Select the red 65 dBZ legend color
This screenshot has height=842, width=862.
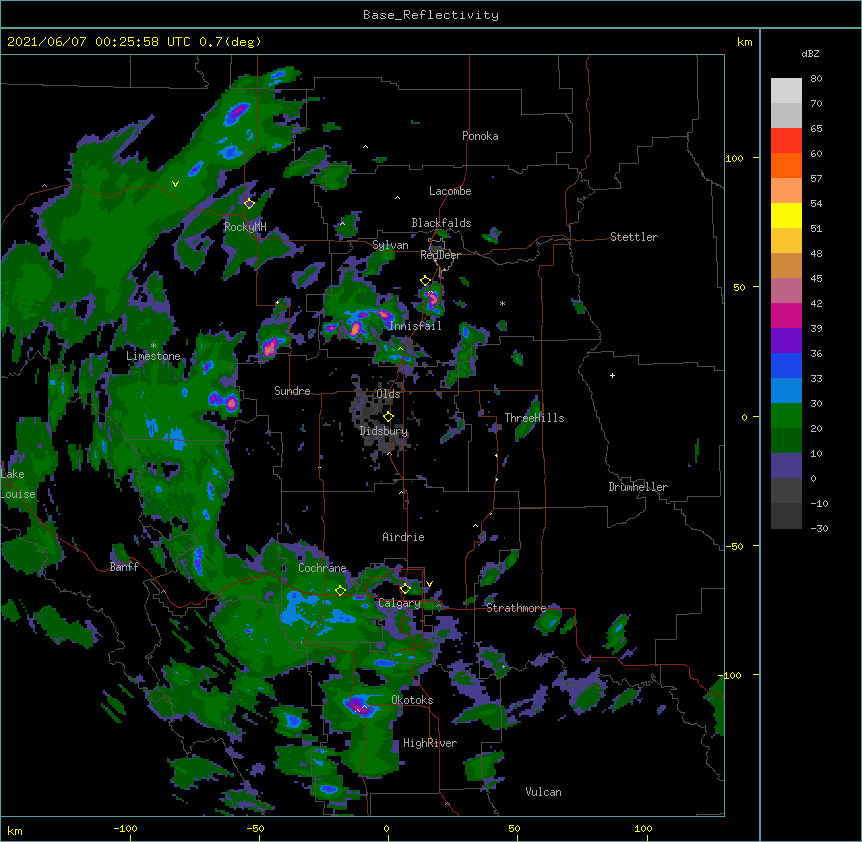click(x=786, y=141)
